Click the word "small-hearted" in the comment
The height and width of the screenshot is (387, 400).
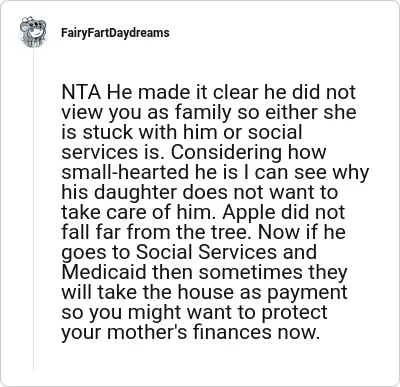pos(125,172)
